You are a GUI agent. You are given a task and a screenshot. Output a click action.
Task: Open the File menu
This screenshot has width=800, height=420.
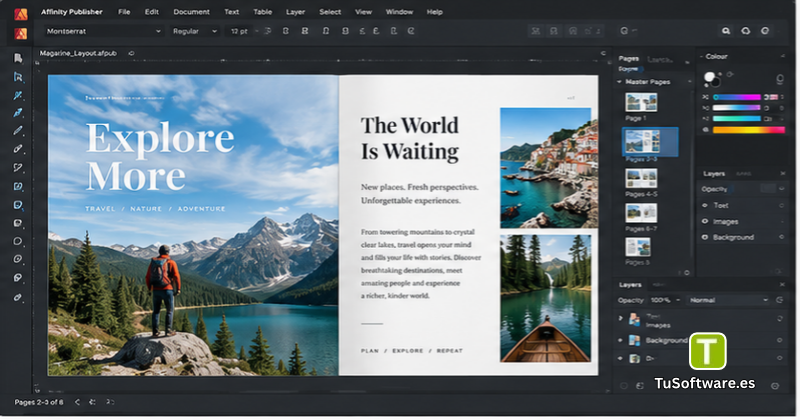(x=124, y=12)
